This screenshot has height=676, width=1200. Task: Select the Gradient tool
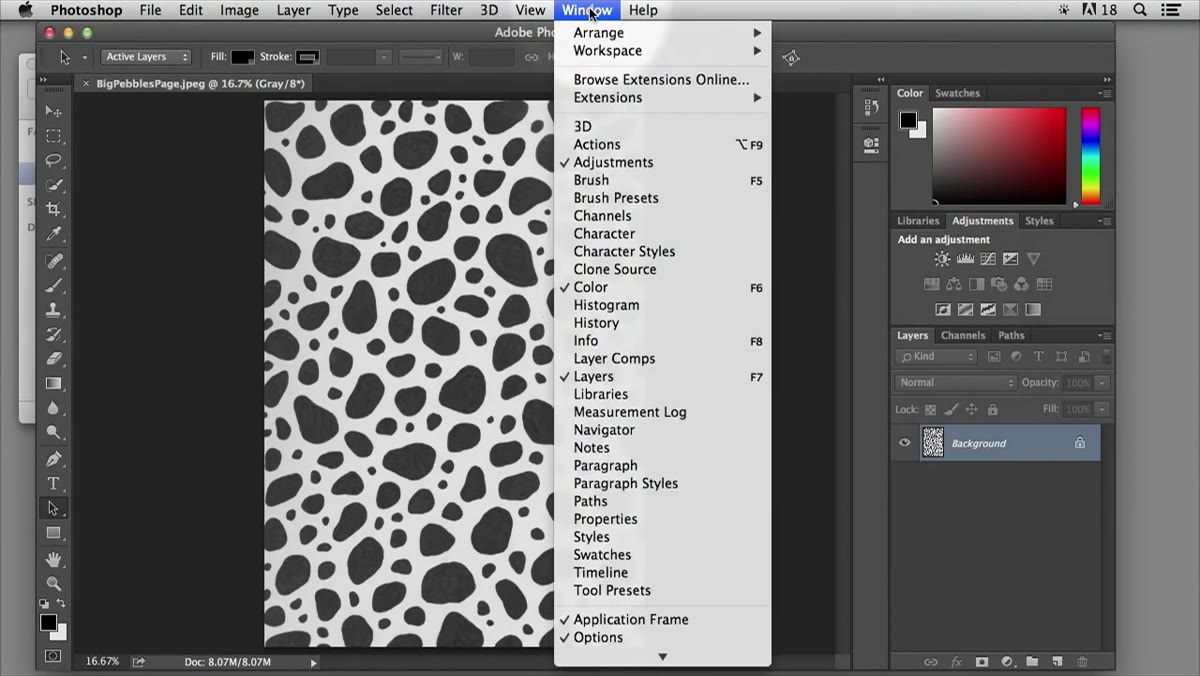pos(54,384)
